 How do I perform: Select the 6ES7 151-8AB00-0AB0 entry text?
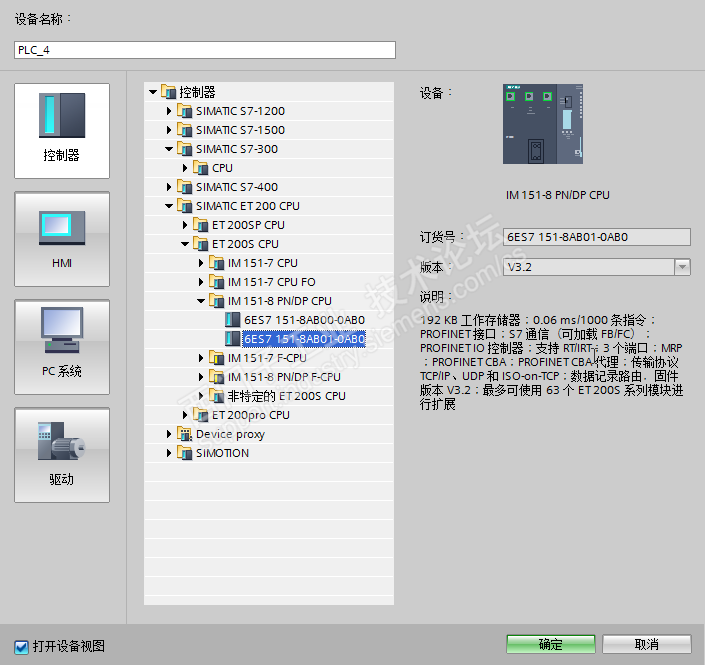click(304, 320)
